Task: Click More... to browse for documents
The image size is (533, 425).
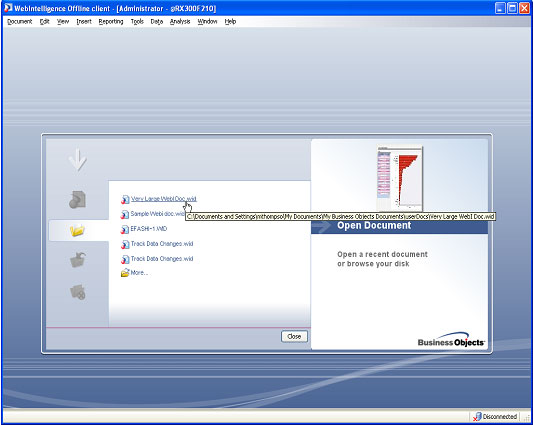Action: (139, 273)
